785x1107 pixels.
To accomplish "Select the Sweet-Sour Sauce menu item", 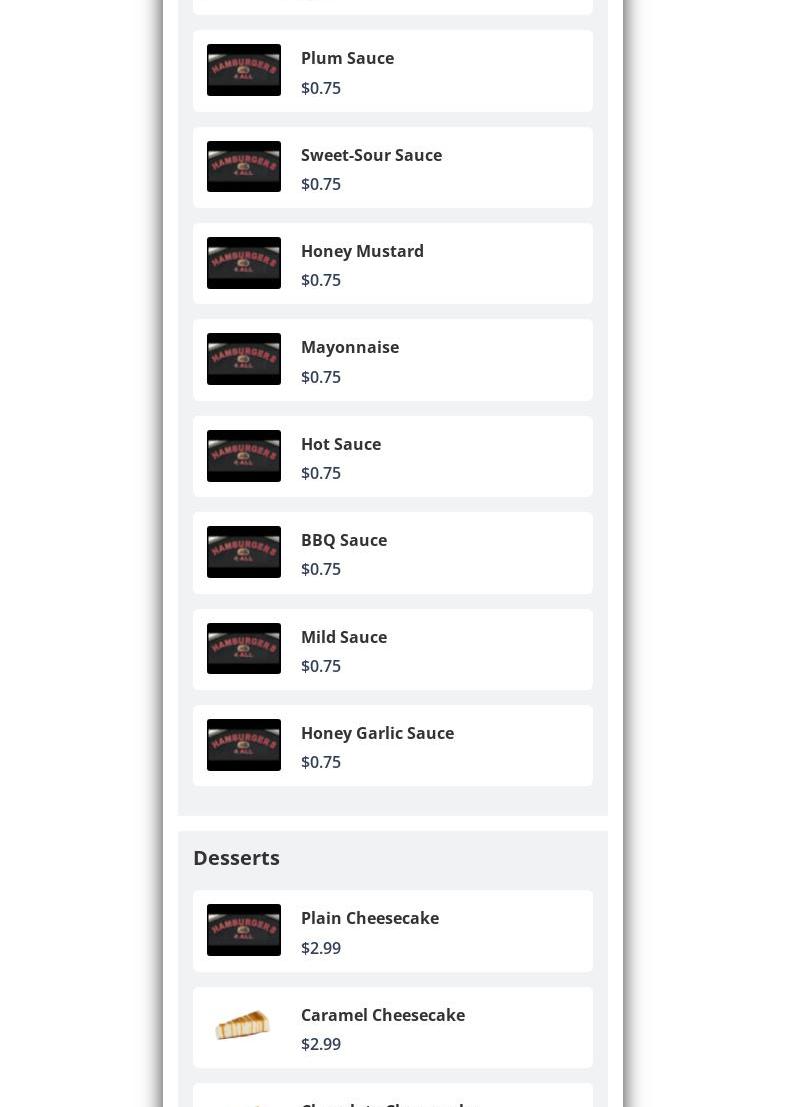I will [392, 167].
